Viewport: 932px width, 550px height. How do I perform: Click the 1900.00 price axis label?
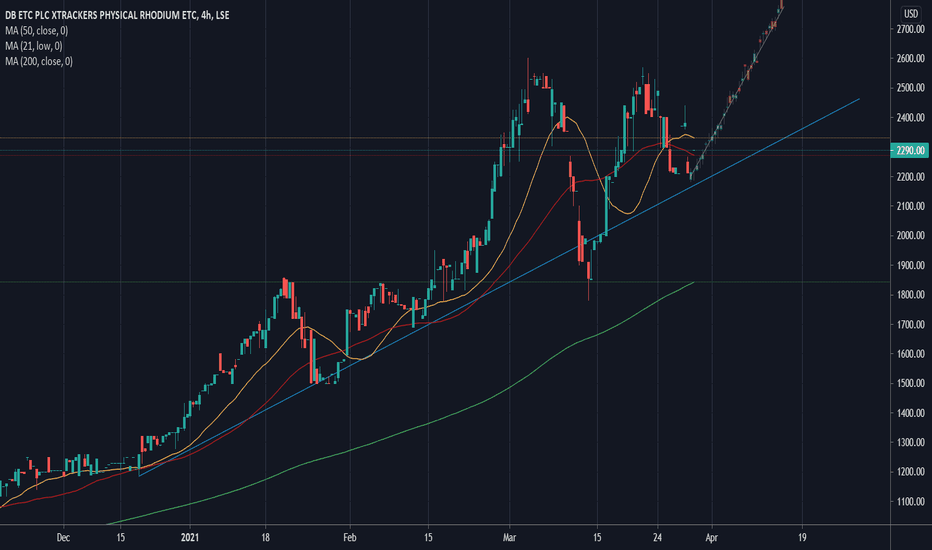point(911,265)
